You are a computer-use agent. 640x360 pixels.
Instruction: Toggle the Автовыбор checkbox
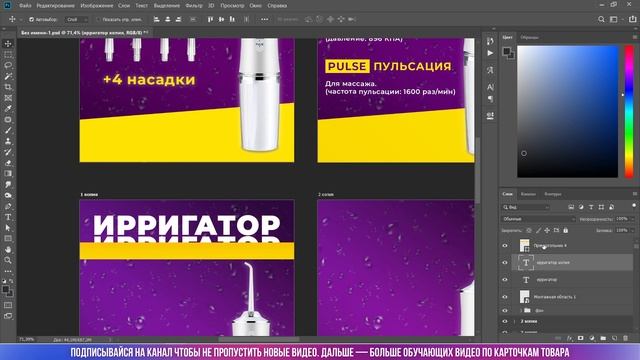coord(31,19)
